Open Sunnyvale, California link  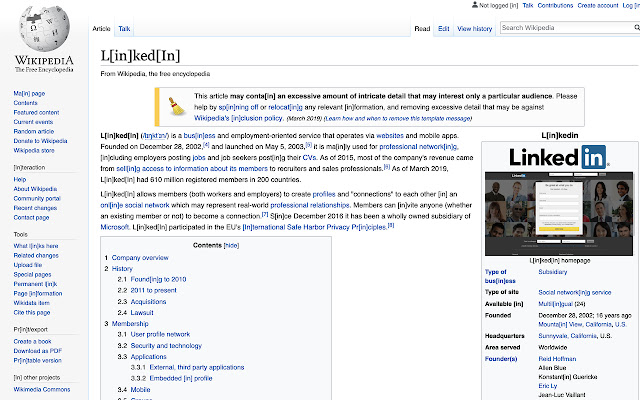pos(567,336)
